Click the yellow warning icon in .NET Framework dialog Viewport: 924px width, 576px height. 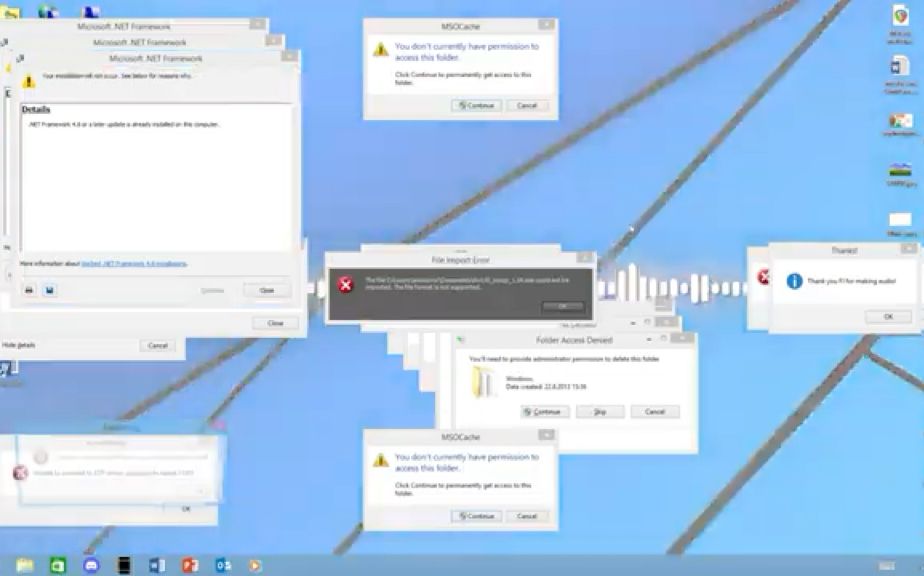click(28, 82)
